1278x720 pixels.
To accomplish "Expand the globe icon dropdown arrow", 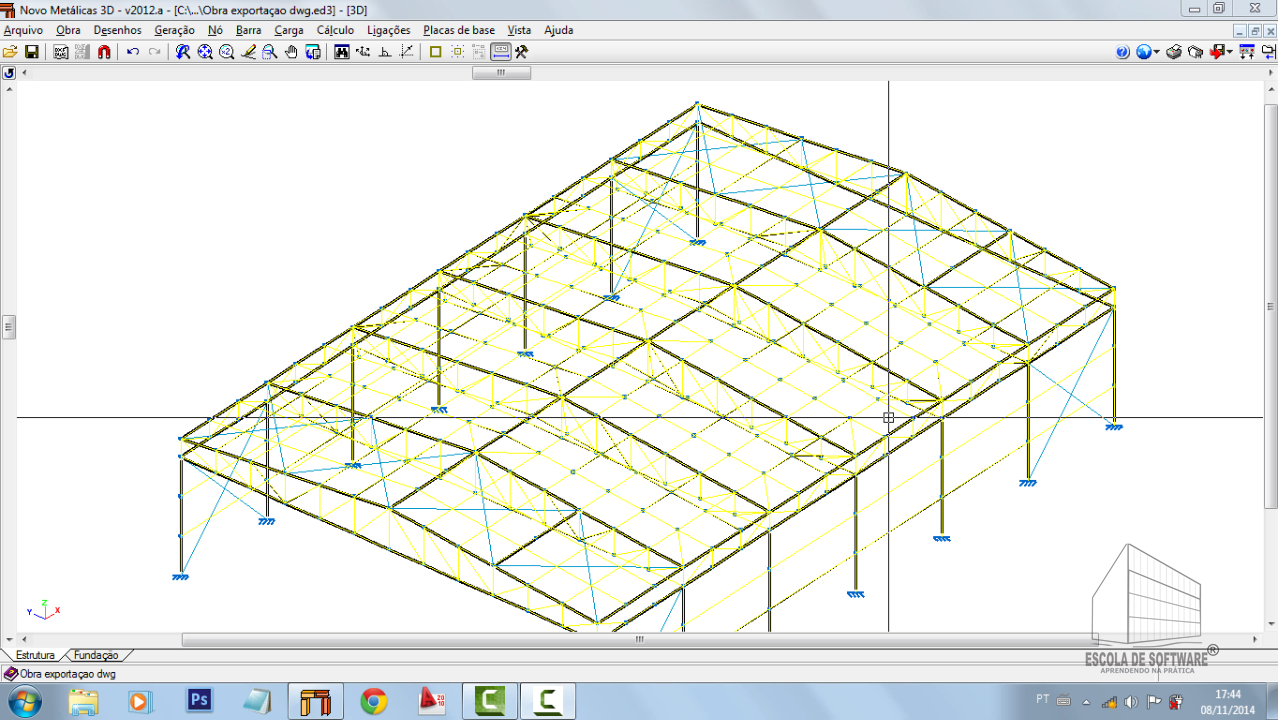I will (x=1157, y=52).
